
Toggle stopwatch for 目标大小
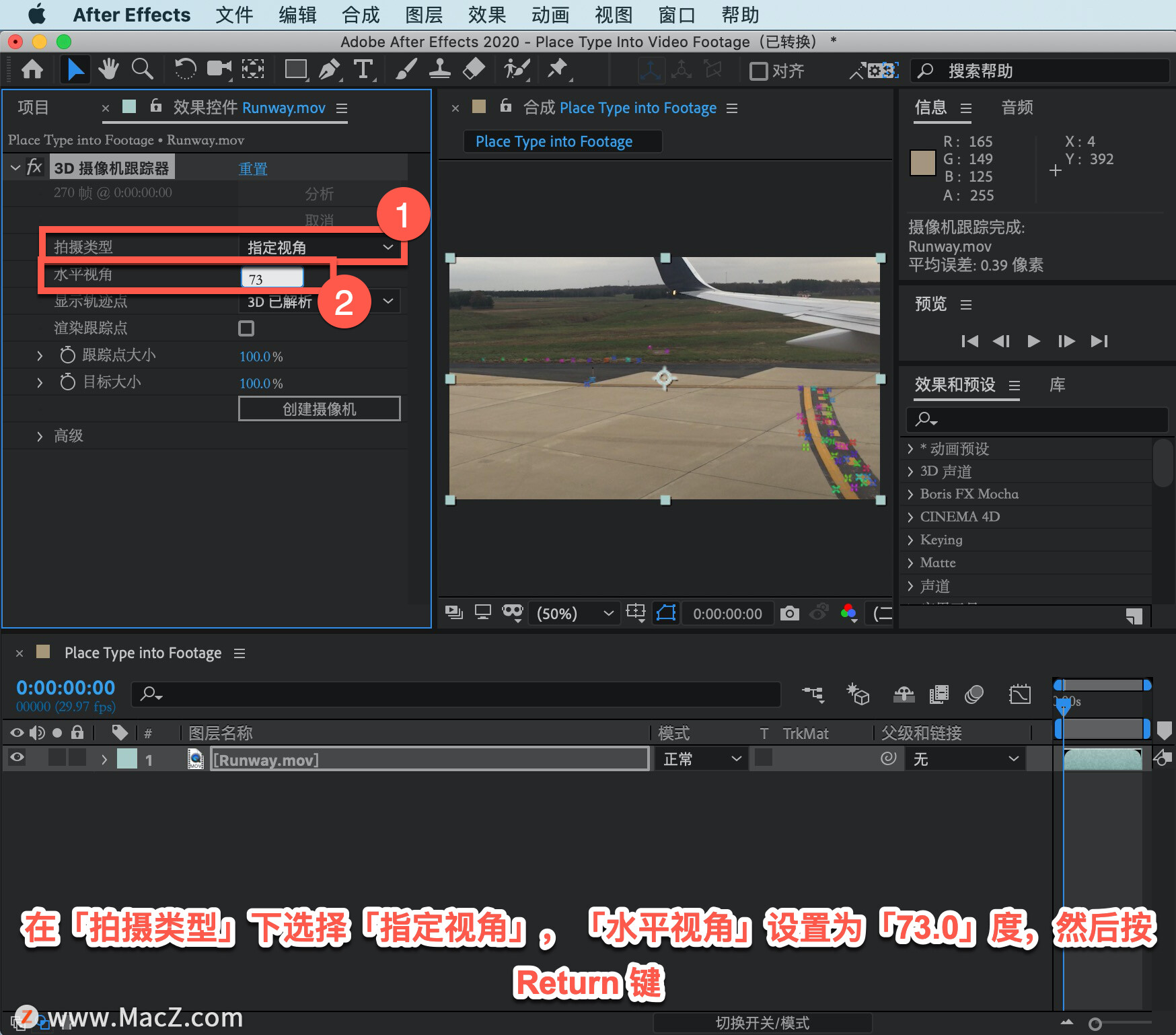[x=67, y=382]
